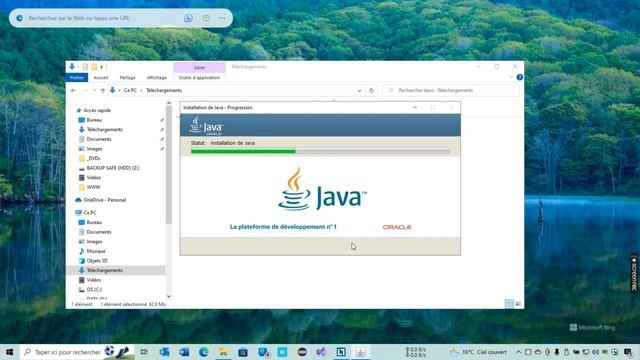Open File Explorer from the taskbar
Image resolution: width=640 pixels, height=360 pixels.
tap(223, 352)
